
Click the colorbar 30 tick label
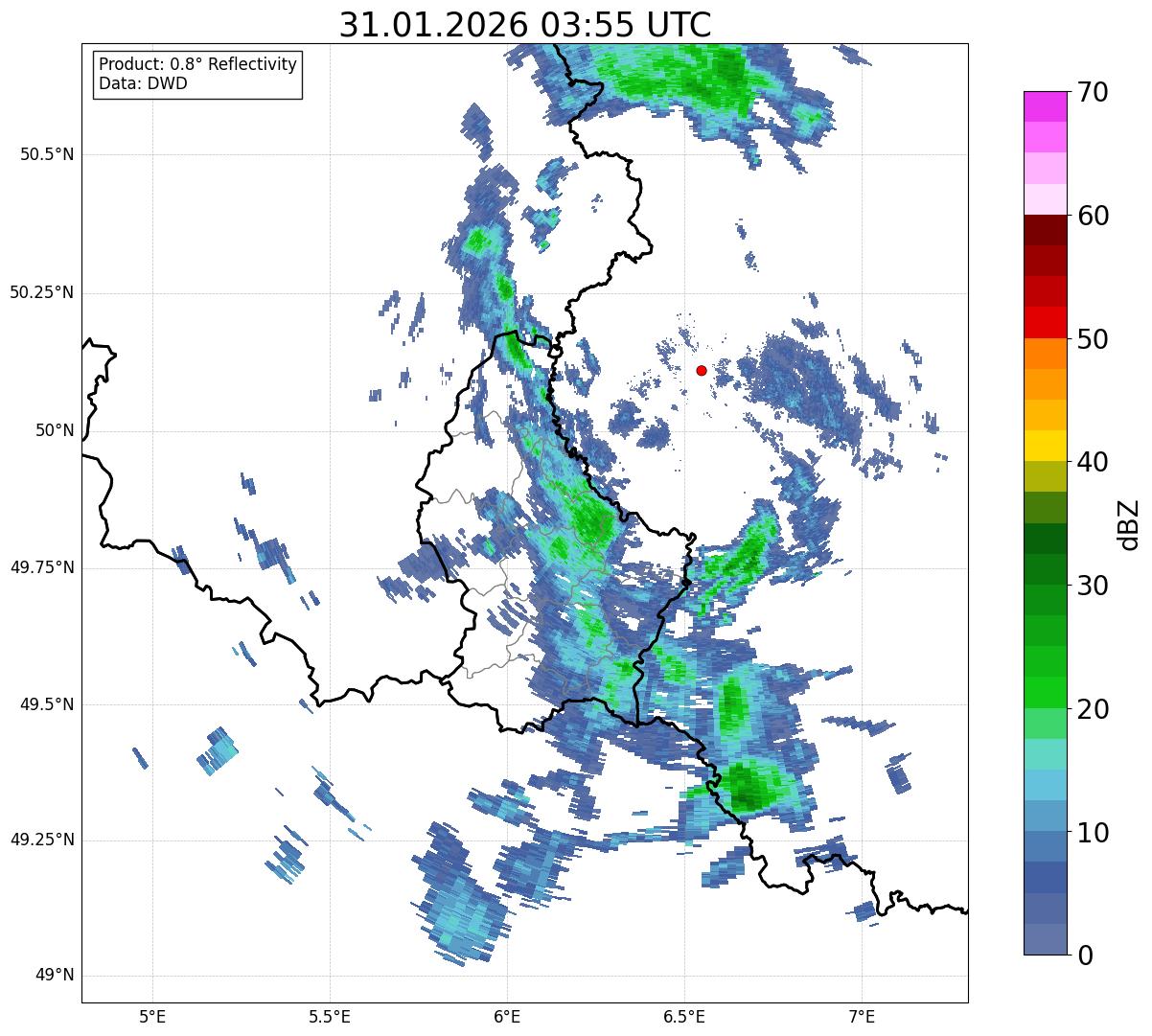pos(1093,586)
